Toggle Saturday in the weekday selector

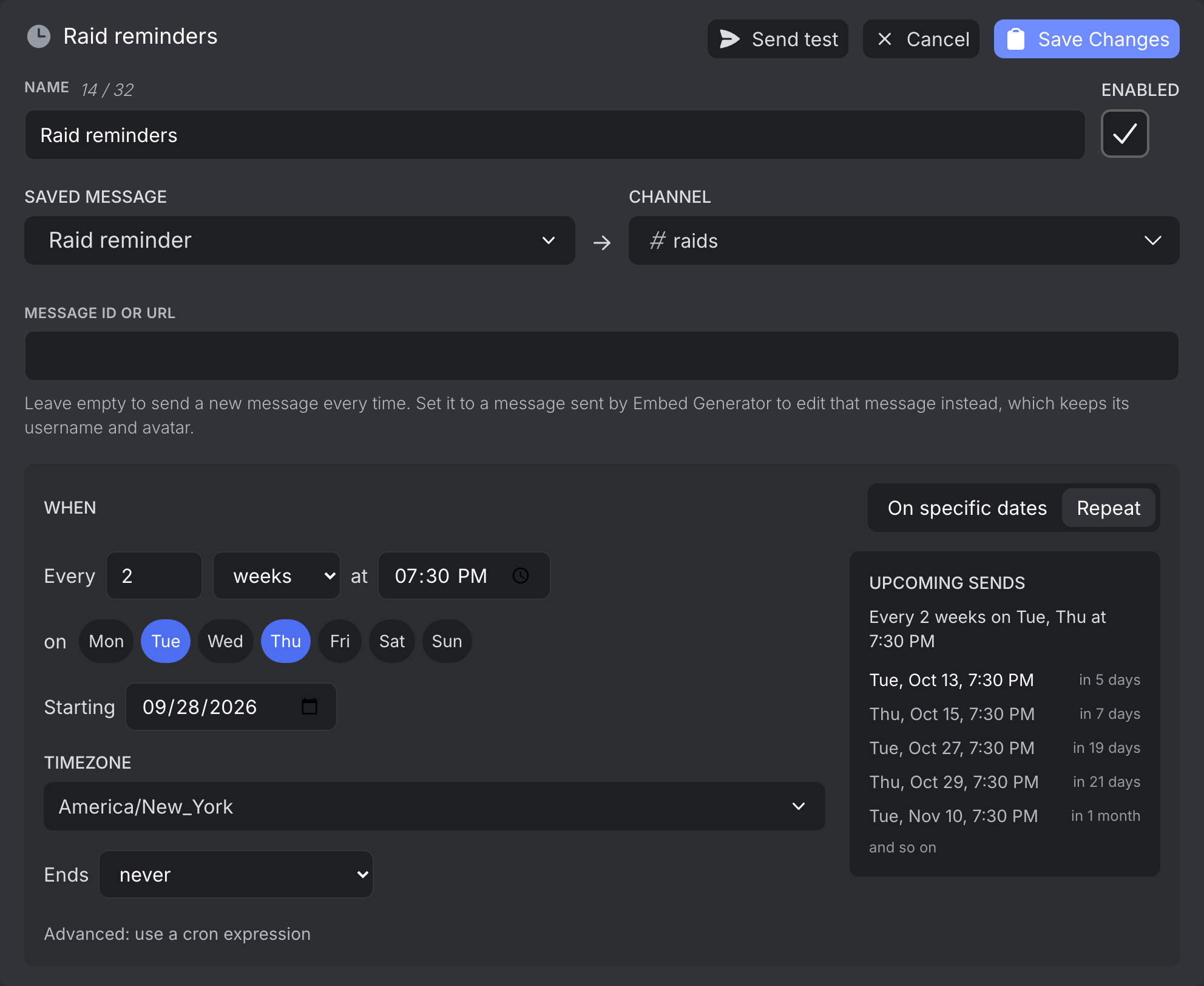[392, 641]
